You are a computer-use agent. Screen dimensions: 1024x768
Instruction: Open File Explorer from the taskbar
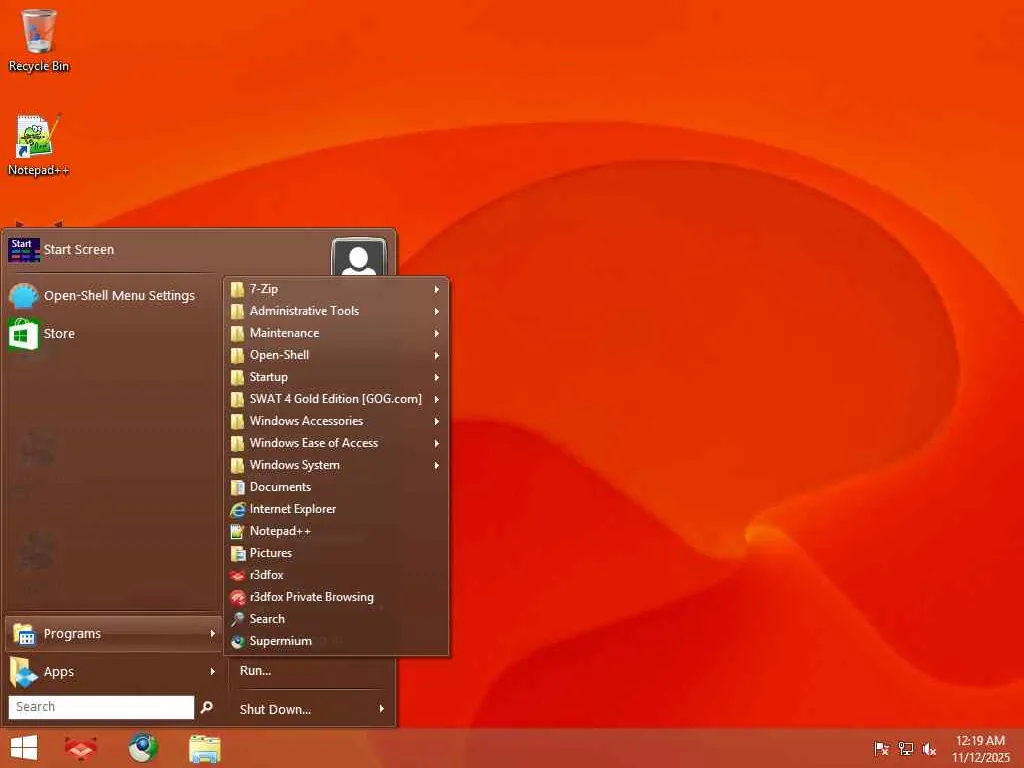[204, 749]
